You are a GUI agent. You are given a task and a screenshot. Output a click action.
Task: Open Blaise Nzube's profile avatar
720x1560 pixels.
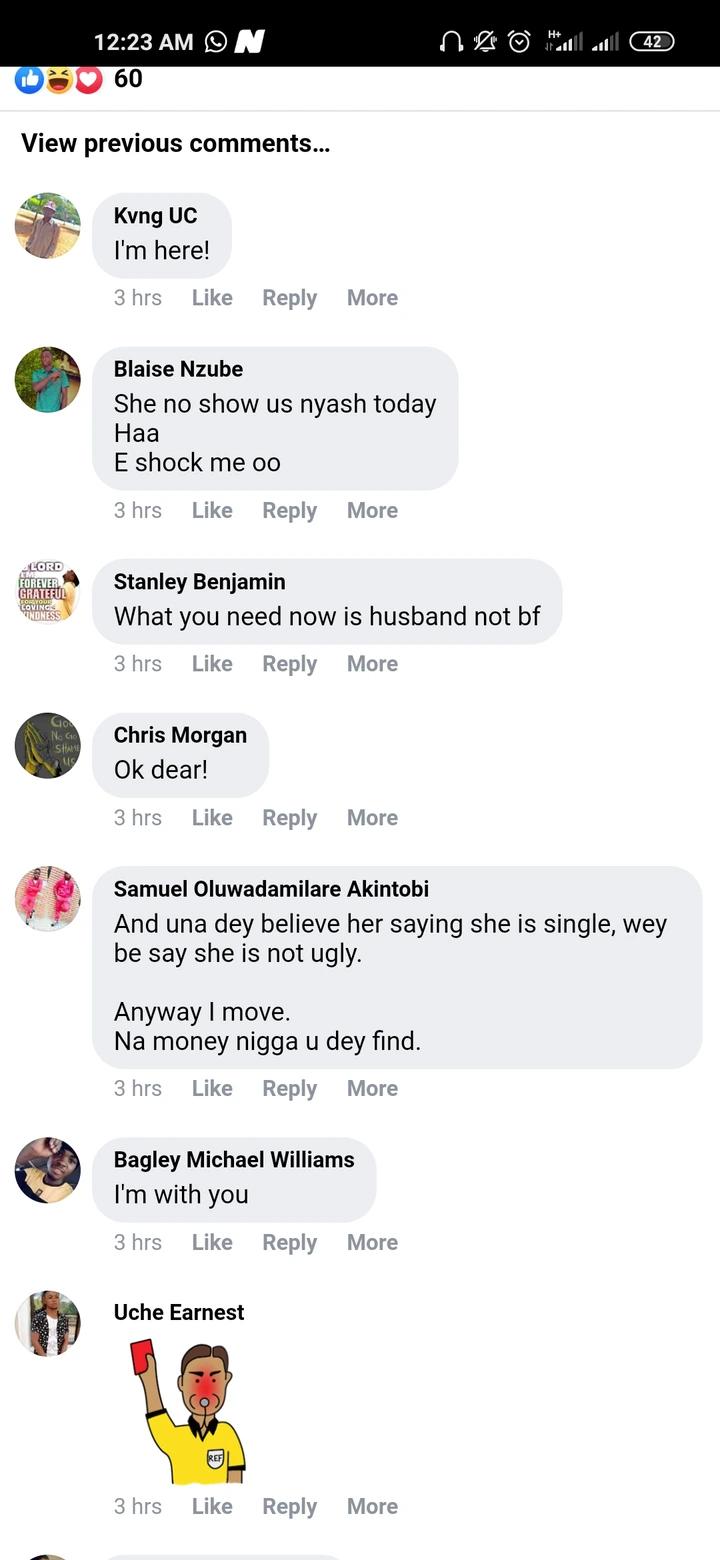pyautogui.click(x=48, y=380)
